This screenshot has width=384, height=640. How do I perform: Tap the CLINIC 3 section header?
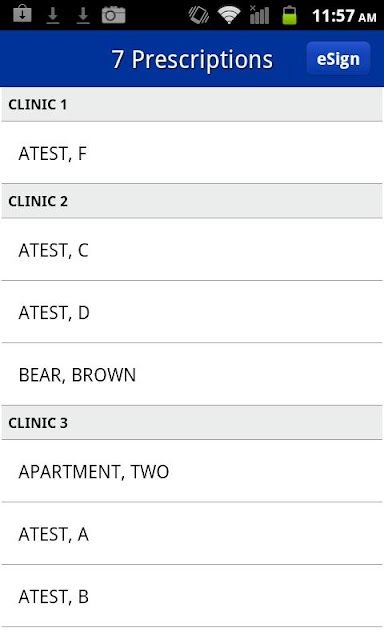point(192,422)
